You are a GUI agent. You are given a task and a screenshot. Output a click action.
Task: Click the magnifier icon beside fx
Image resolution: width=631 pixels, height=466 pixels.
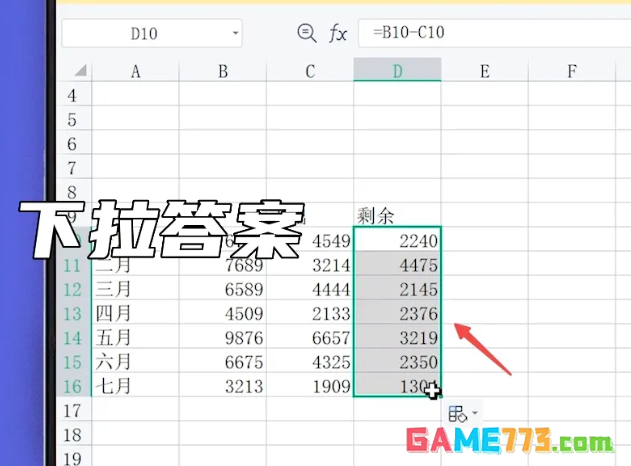point(306,33)
